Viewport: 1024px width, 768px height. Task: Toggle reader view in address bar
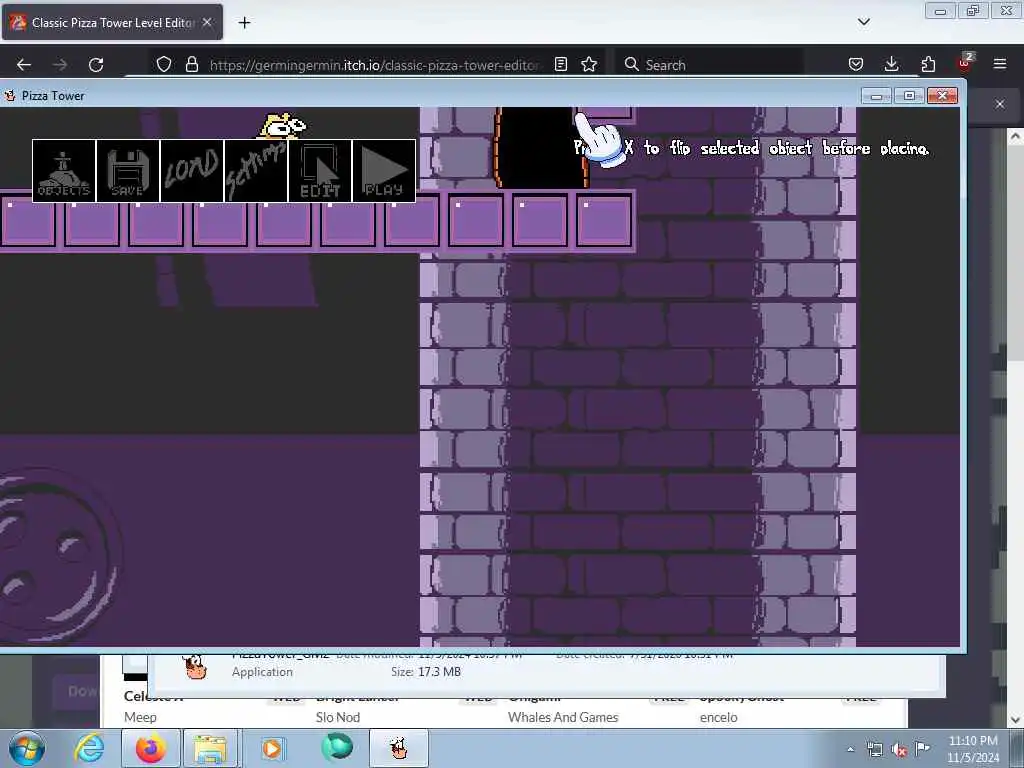click(x=560, y=64)
